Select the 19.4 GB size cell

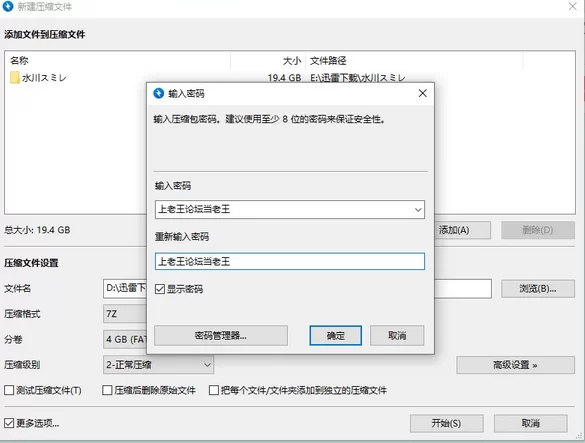pos(284,78)
